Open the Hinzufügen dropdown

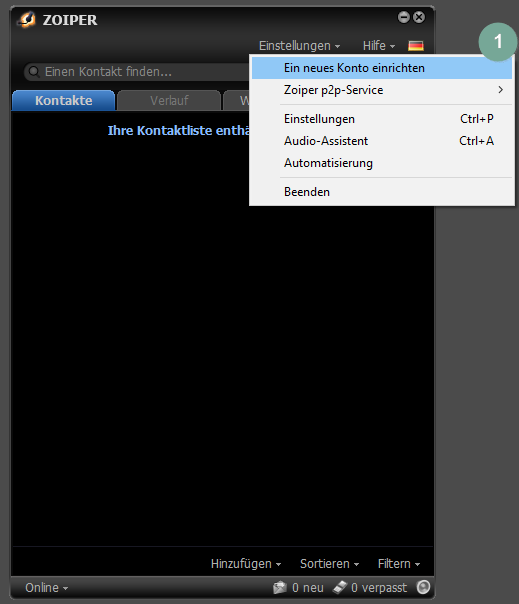246,564
